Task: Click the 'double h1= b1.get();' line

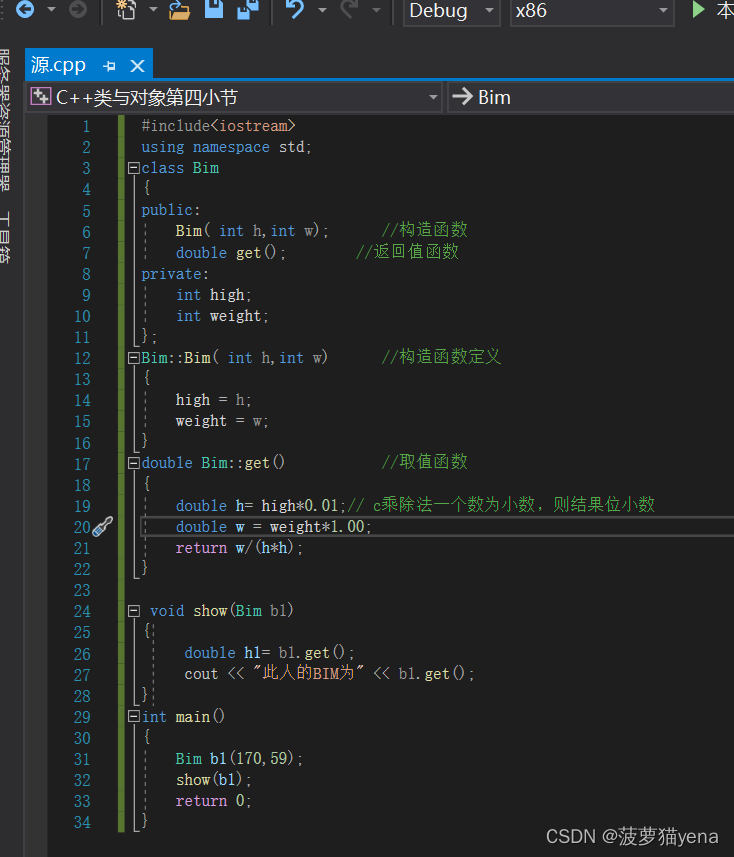Action: coord(269,653)
